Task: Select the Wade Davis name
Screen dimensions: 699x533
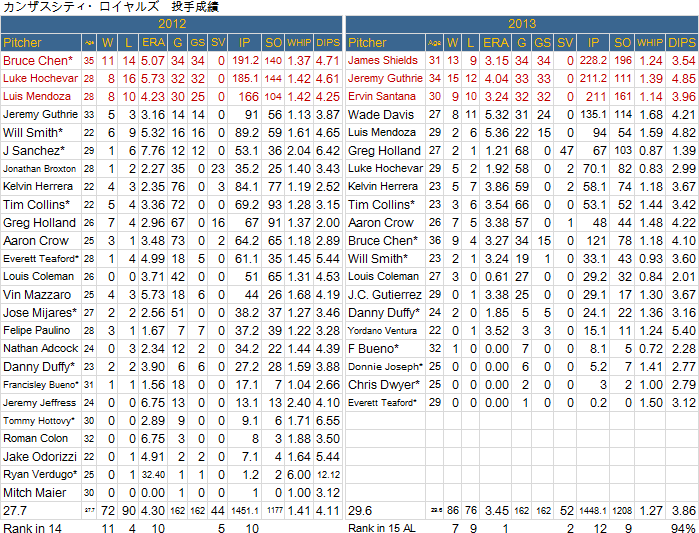Action: [381, 115]
